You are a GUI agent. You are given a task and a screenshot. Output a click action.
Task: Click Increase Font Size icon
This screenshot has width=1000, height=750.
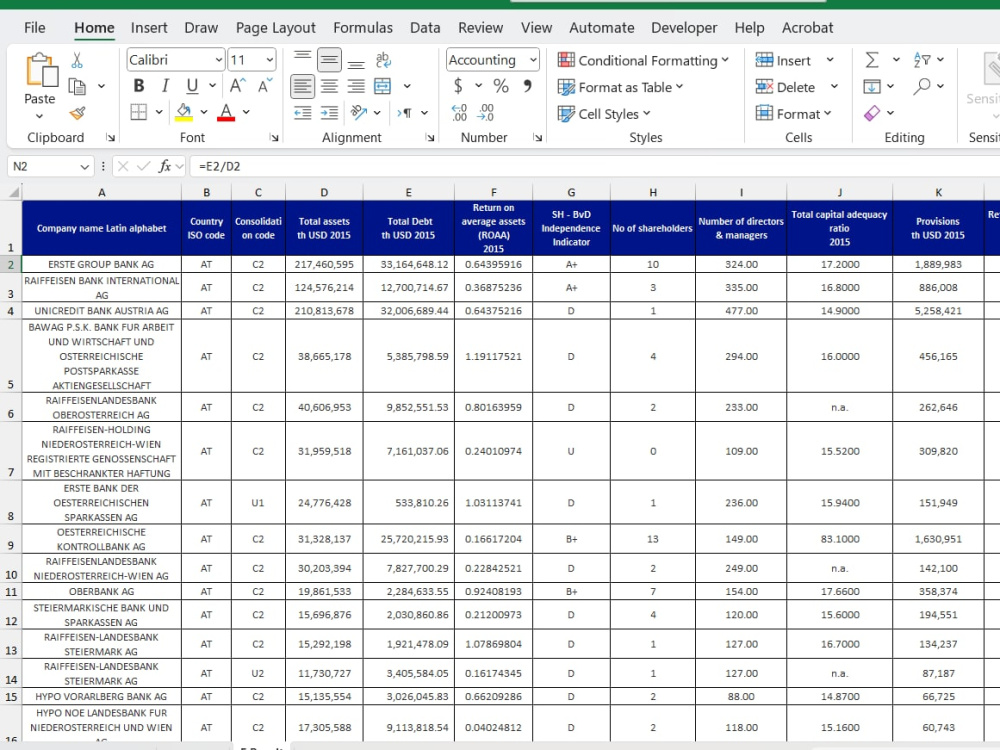(x=237, y=86)
